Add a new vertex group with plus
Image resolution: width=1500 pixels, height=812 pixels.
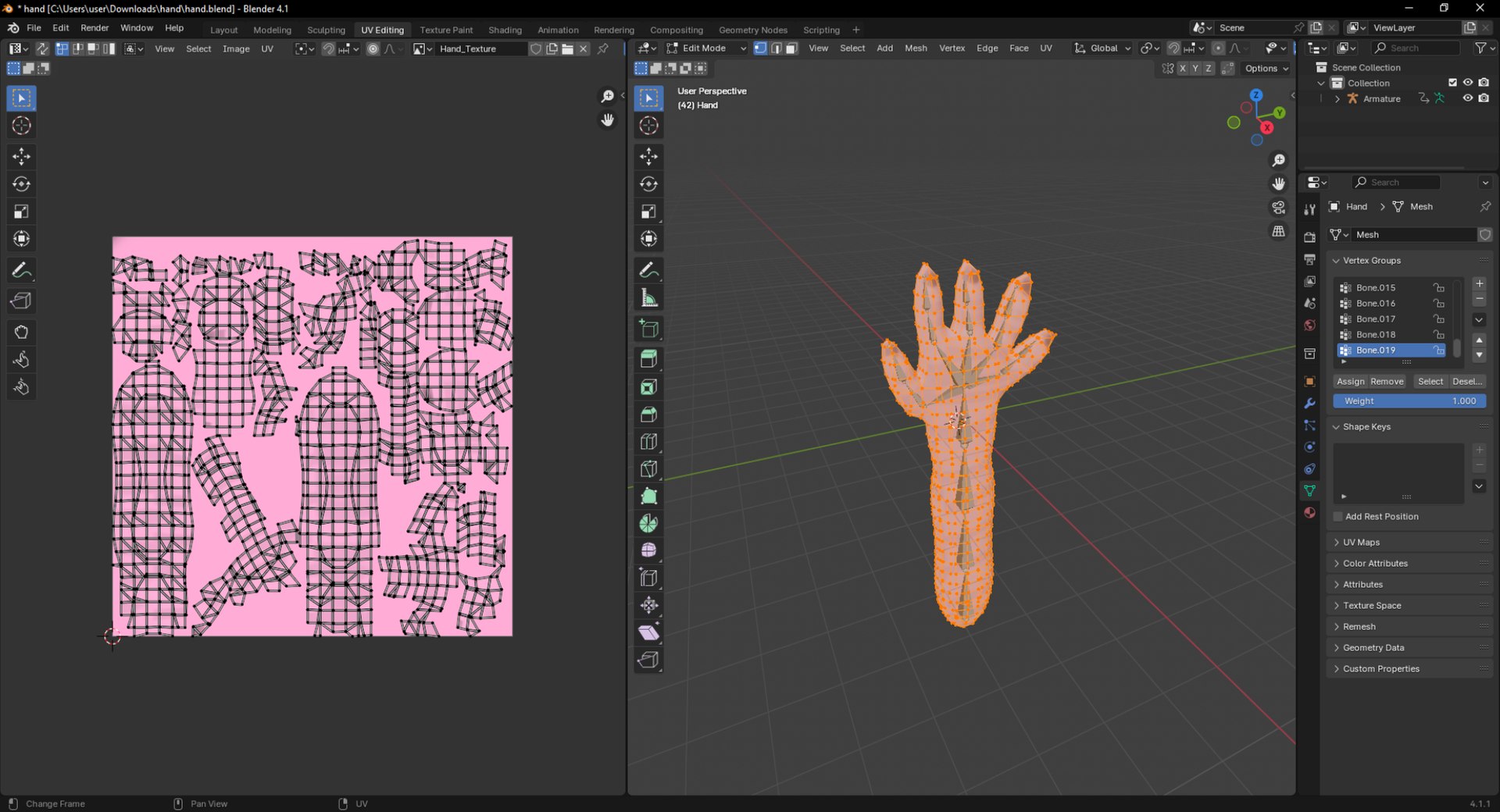[x=1479, y=283]
